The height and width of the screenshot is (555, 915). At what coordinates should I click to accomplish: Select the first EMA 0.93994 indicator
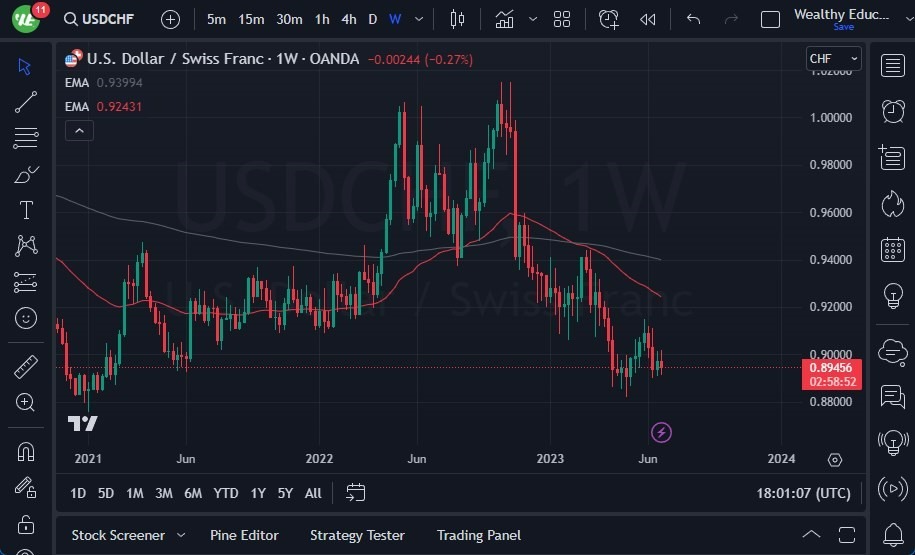pyautogui.click(x=104, y=83)
